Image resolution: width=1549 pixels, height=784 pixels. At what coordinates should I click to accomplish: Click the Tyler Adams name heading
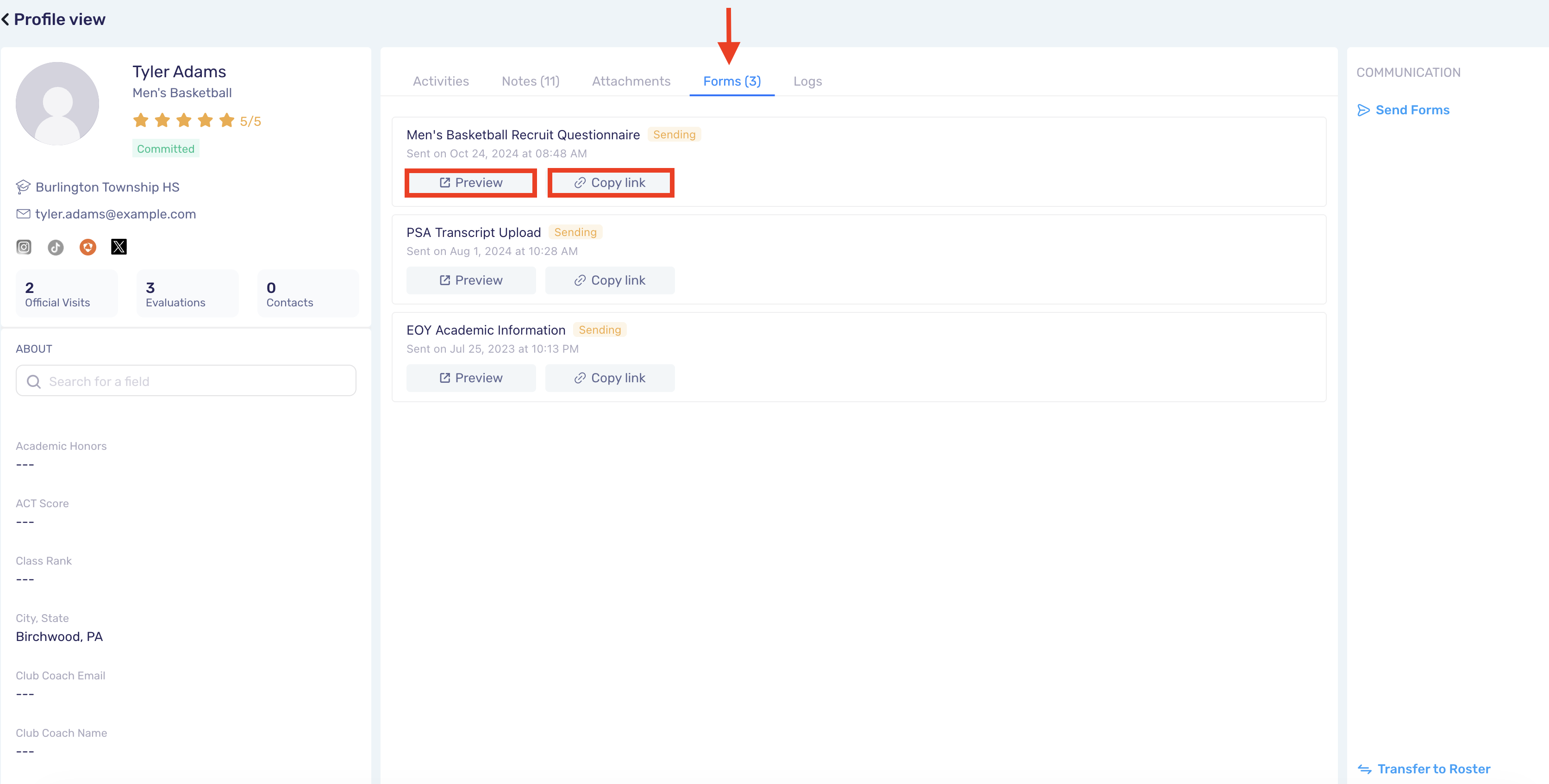[179, 72]
